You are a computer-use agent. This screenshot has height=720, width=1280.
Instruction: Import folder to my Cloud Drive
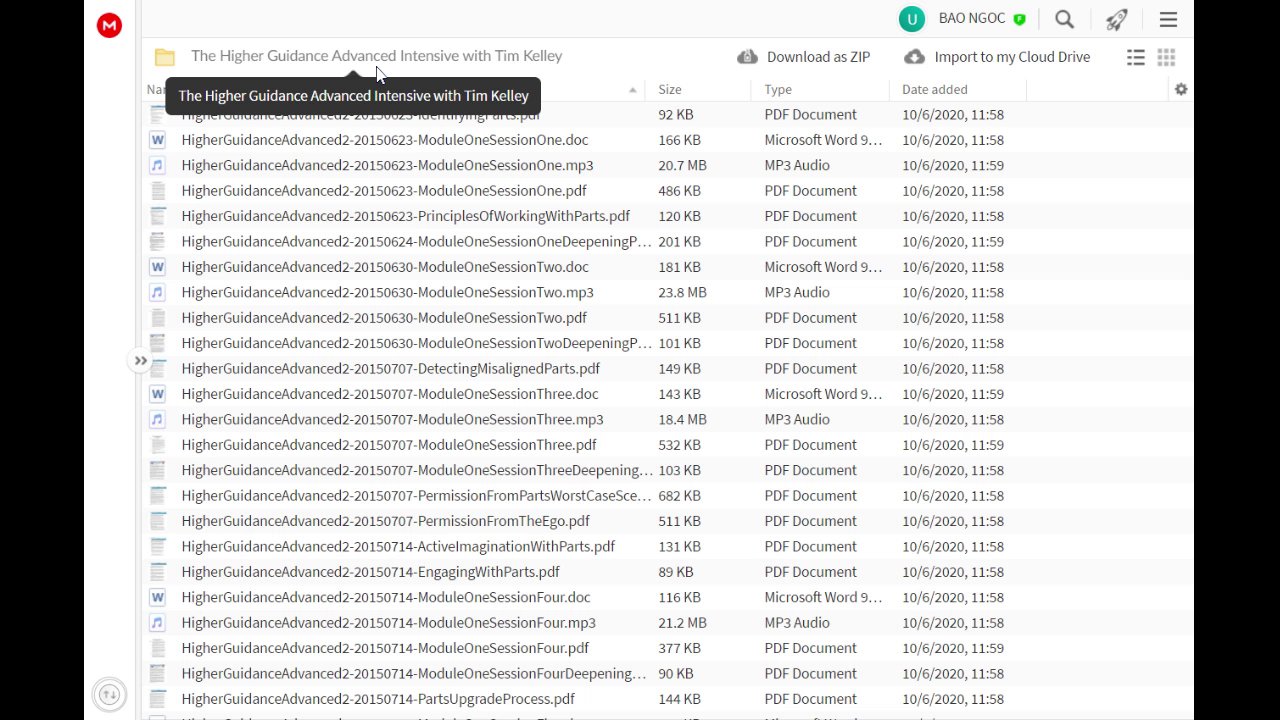point(997,57)
